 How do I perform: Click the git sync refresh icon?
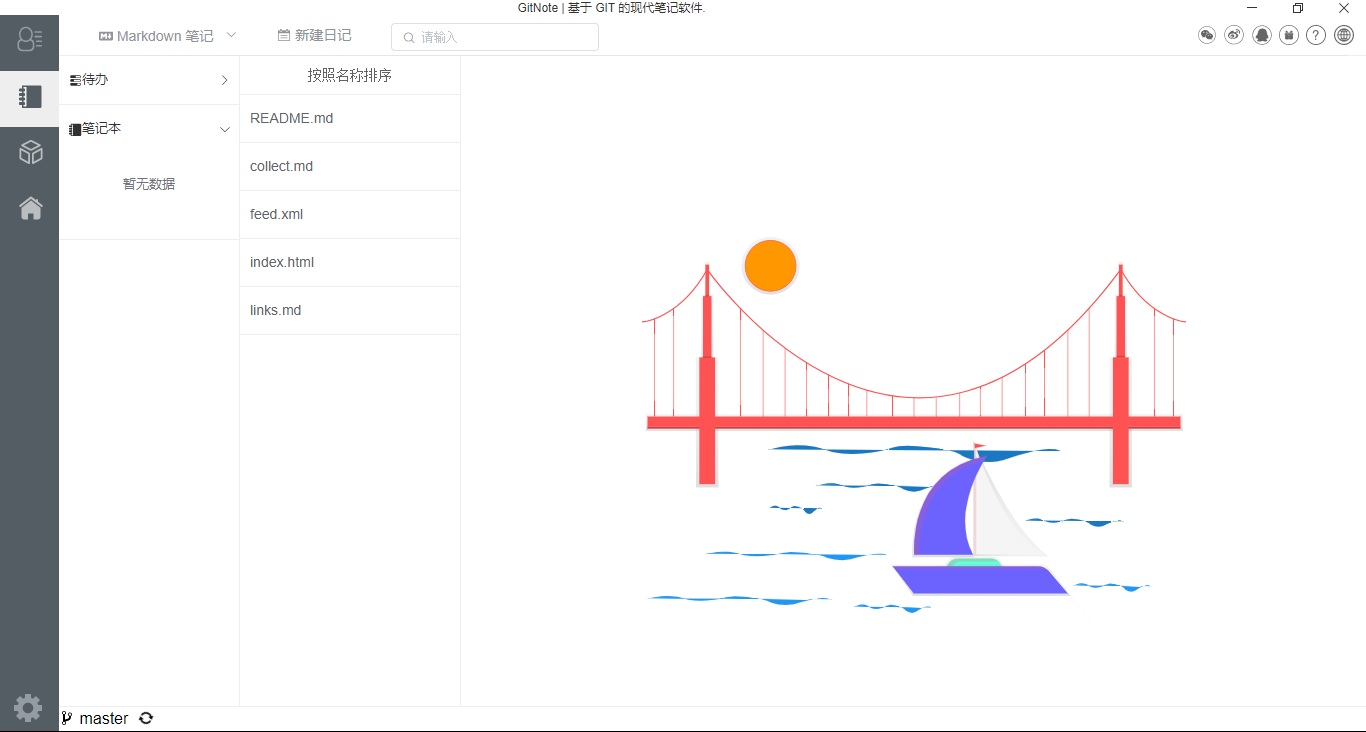146,718
